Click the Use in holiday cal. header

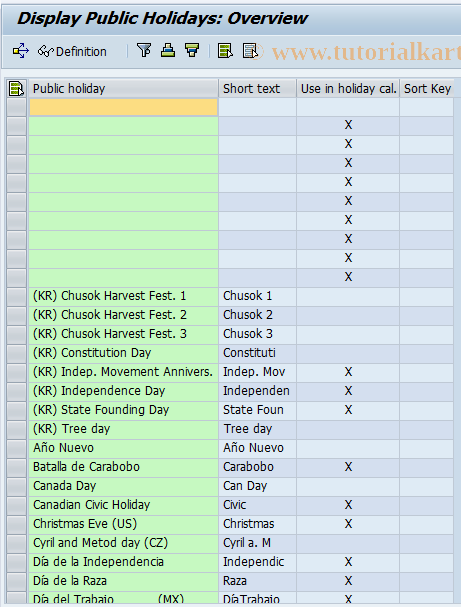point(348,89)
